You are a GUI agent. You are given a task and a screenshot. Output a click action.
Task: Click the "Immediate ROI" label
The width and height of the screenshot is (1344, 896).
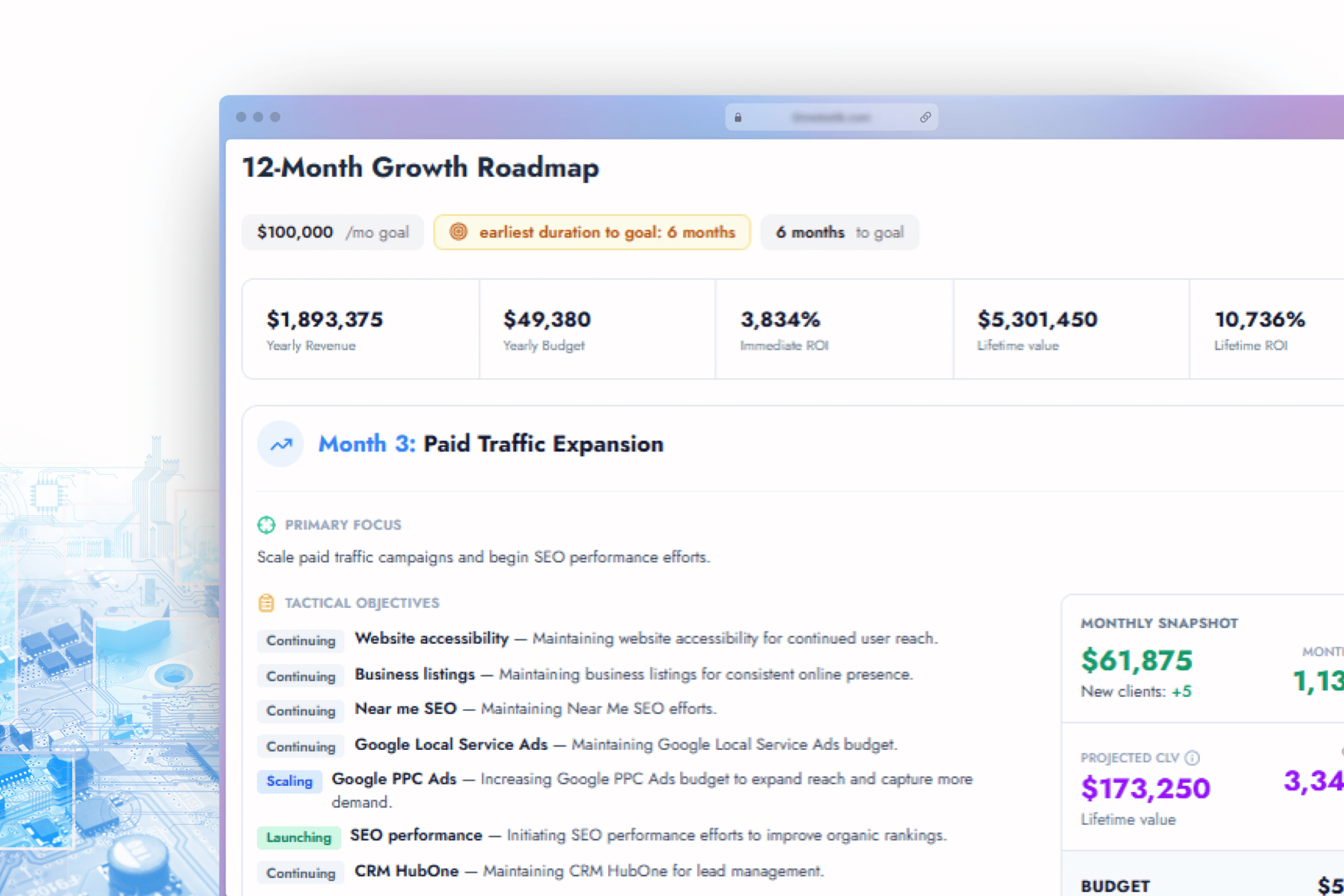click(x=784, y=346)
